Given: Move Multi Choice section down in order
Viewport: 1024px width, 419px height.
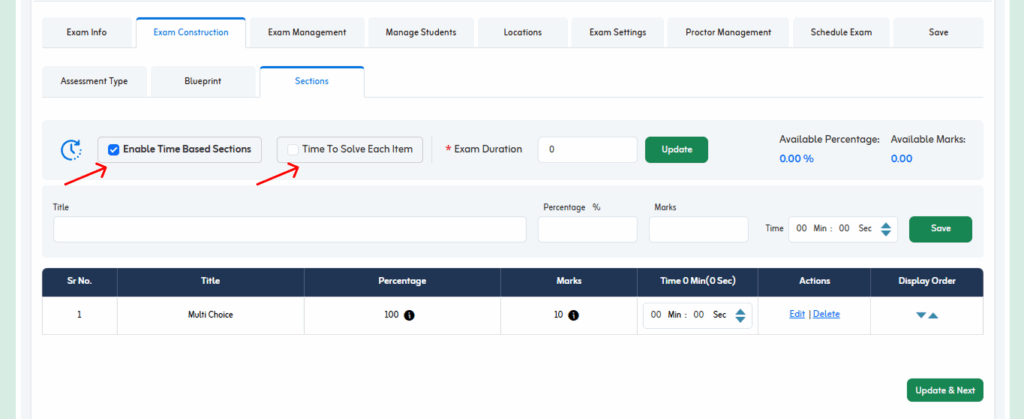Looking at the screenshot, I should coord(921,315).
